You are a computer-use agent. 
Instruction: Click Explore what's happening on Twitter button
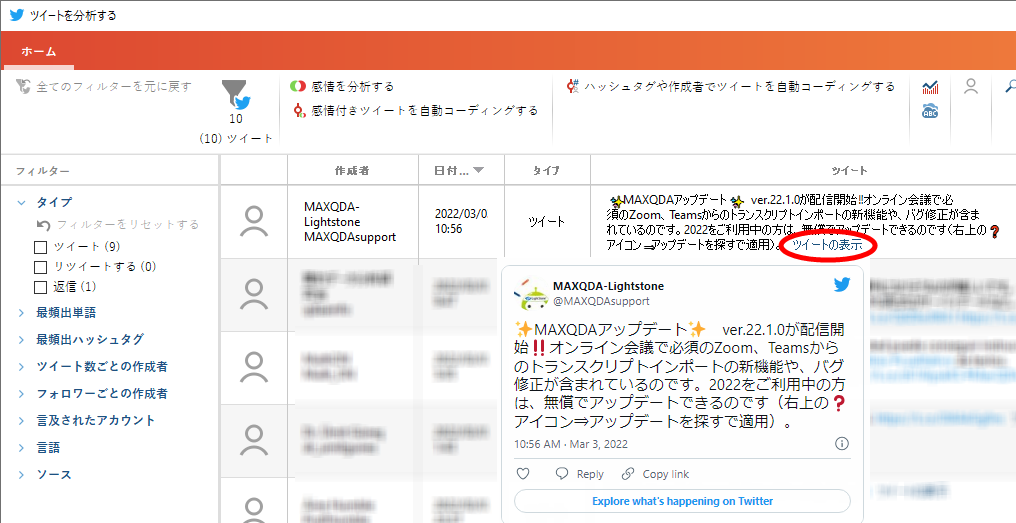[682, 501]
